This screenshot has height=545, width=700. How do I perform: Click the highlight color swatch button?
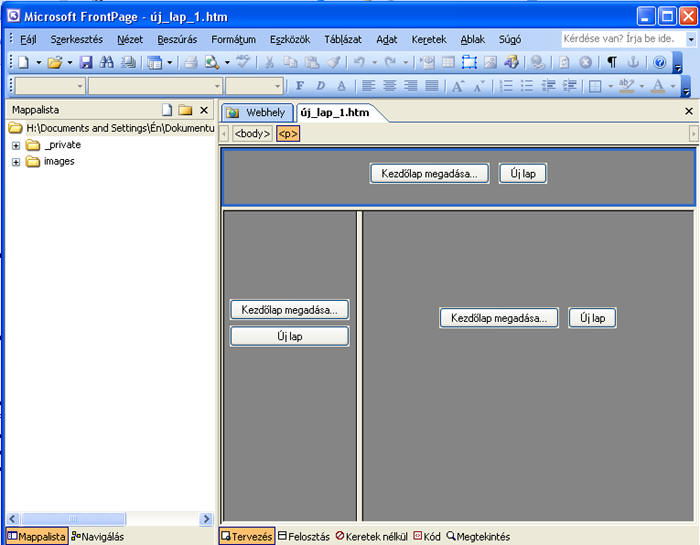[627, 86]
